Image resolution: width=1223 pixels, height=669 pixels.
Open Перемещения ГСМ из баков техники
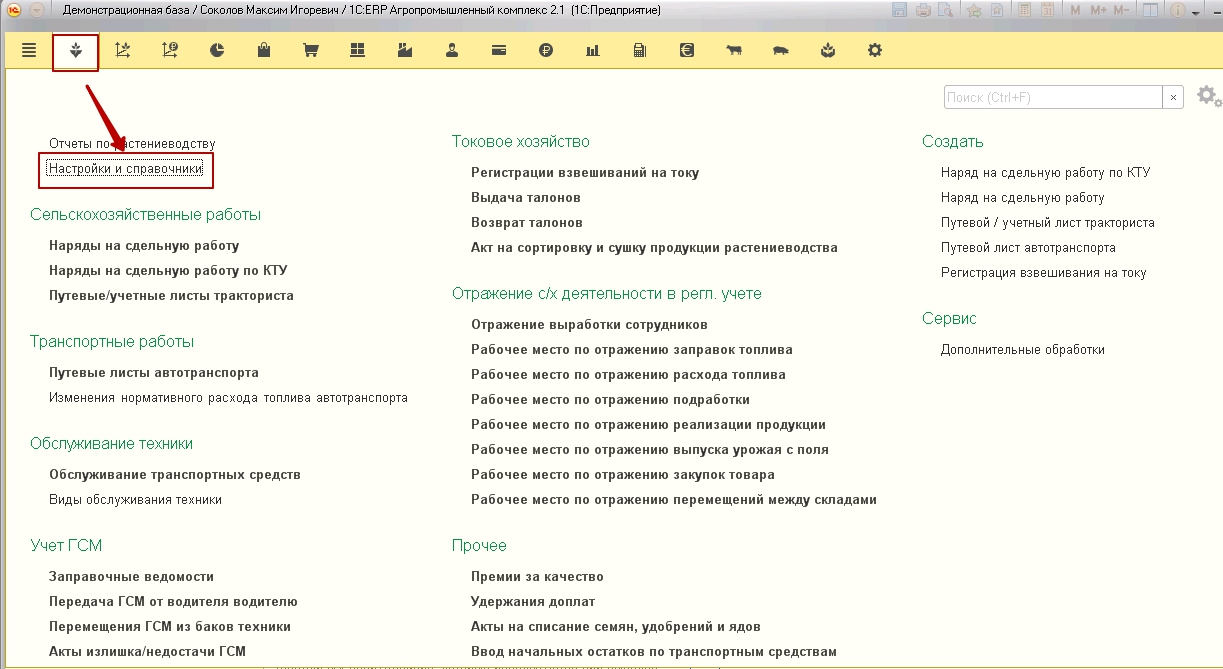tap(170, 626)
